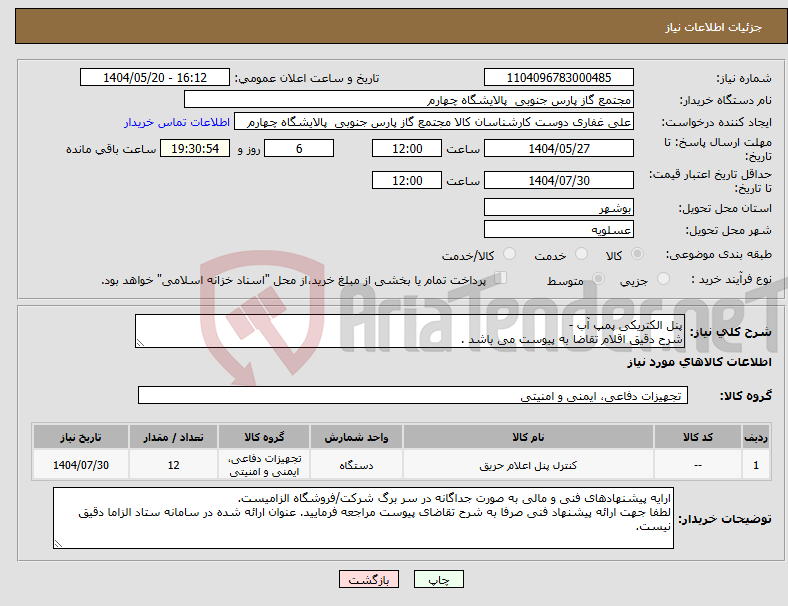
Task: Click the نام کالا column header
Action: [x=528, y=437]
